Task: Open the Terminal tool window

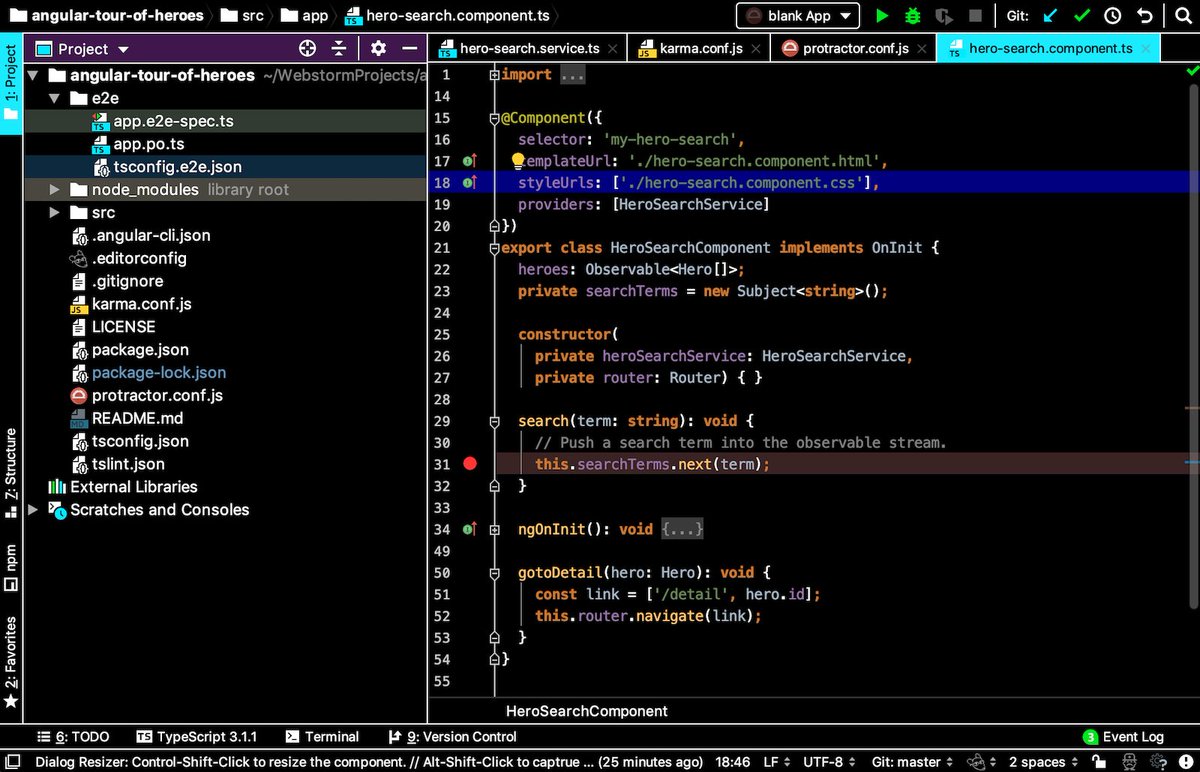Action: [x=322, y=737]
